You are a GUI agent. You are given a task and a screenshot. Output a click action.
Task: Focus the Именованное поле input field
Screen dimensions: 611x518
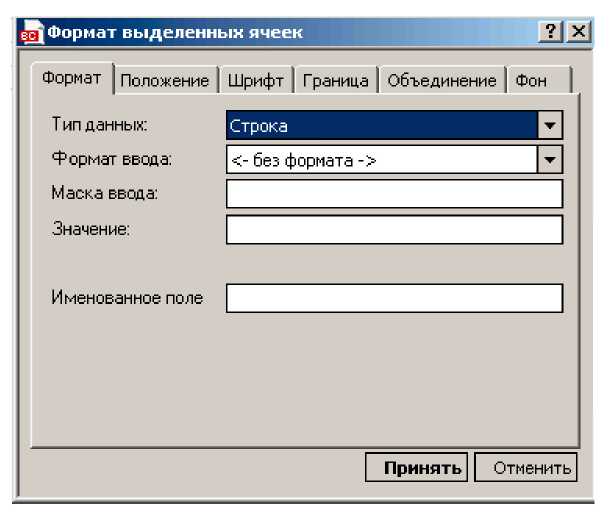394,298
